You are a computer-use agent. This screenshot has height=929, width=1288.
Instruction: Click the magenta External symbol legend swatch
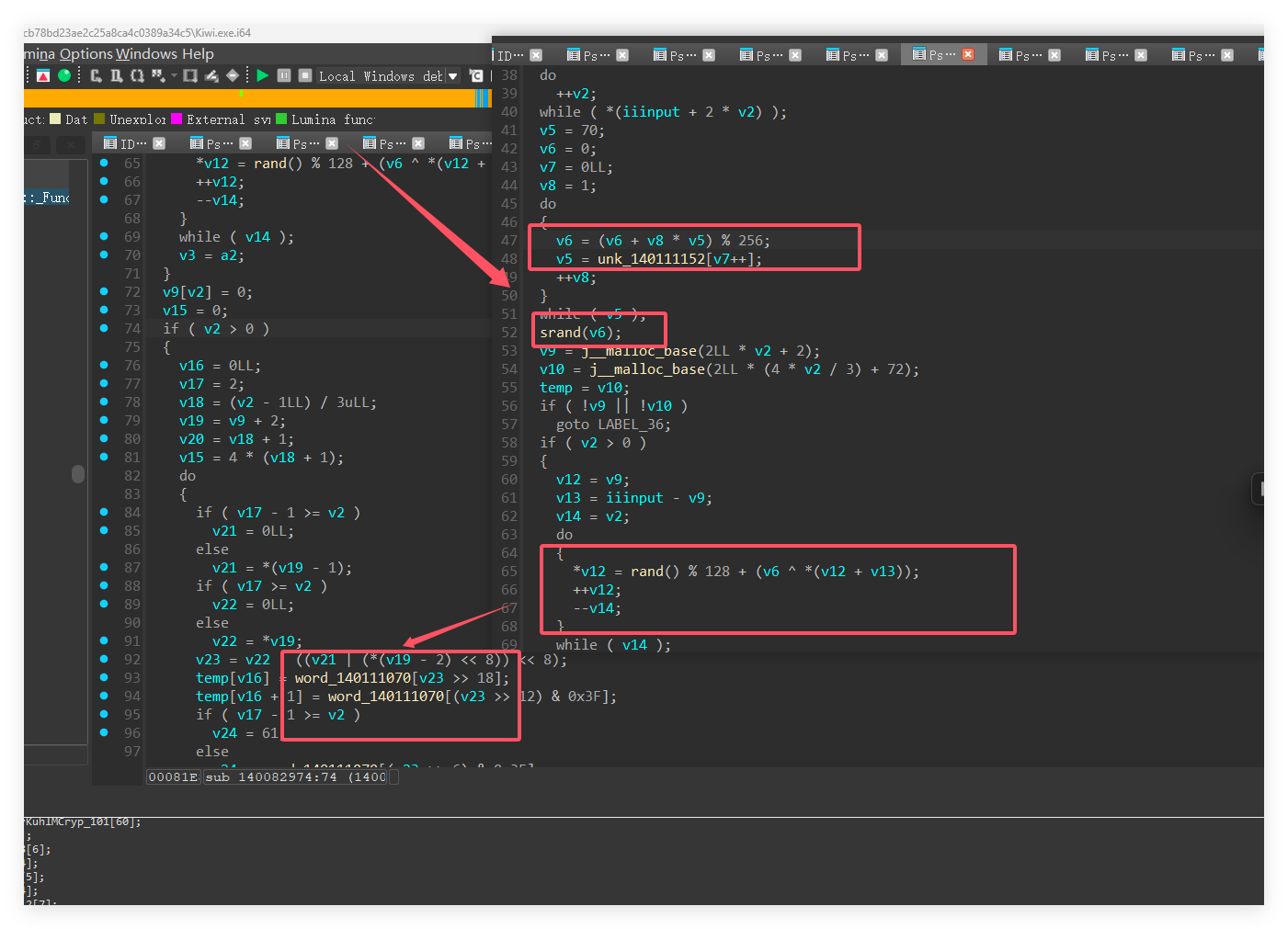[x=177, y=119]
